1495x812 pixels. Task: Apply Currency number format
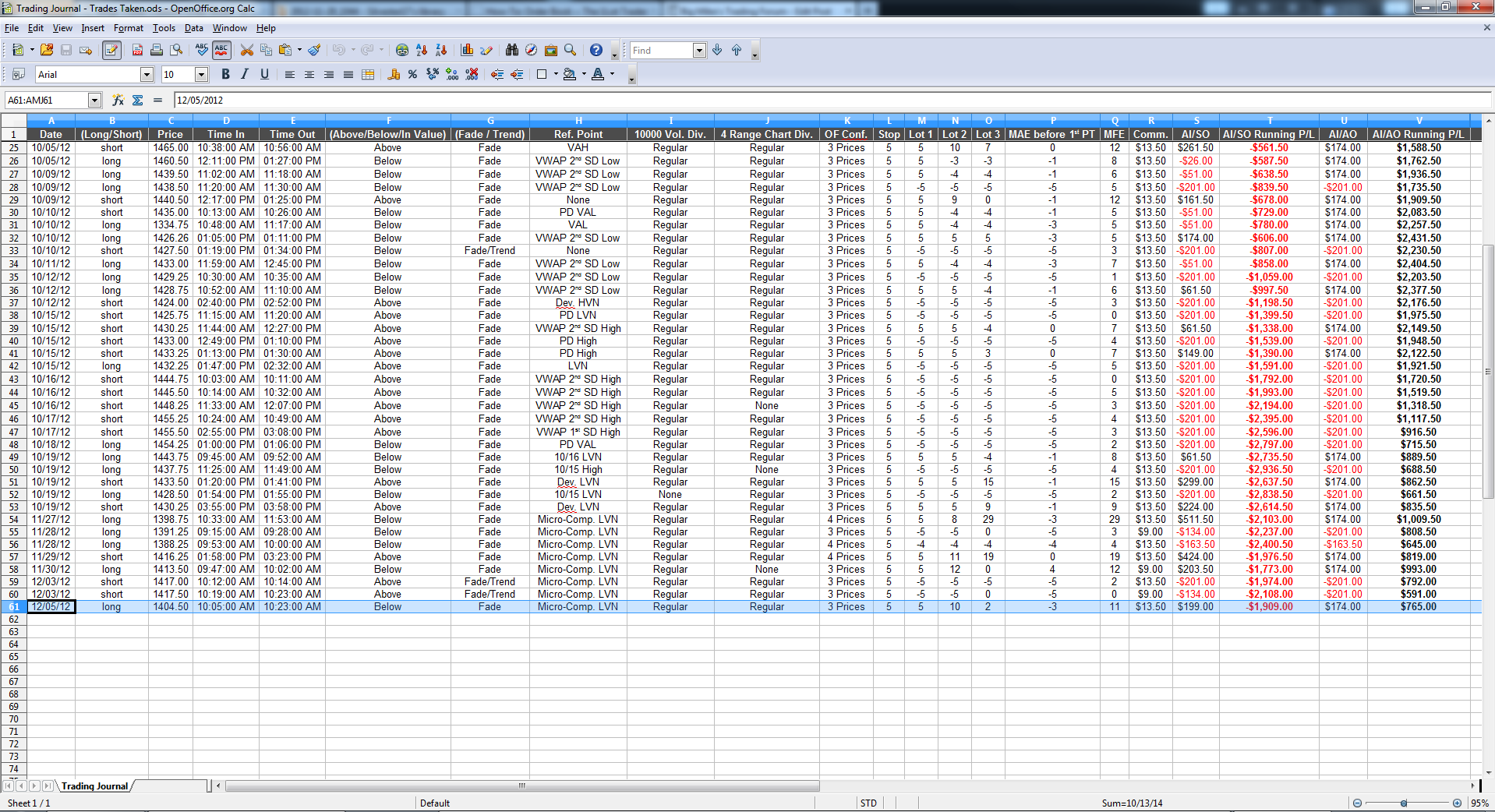(394, 74)
